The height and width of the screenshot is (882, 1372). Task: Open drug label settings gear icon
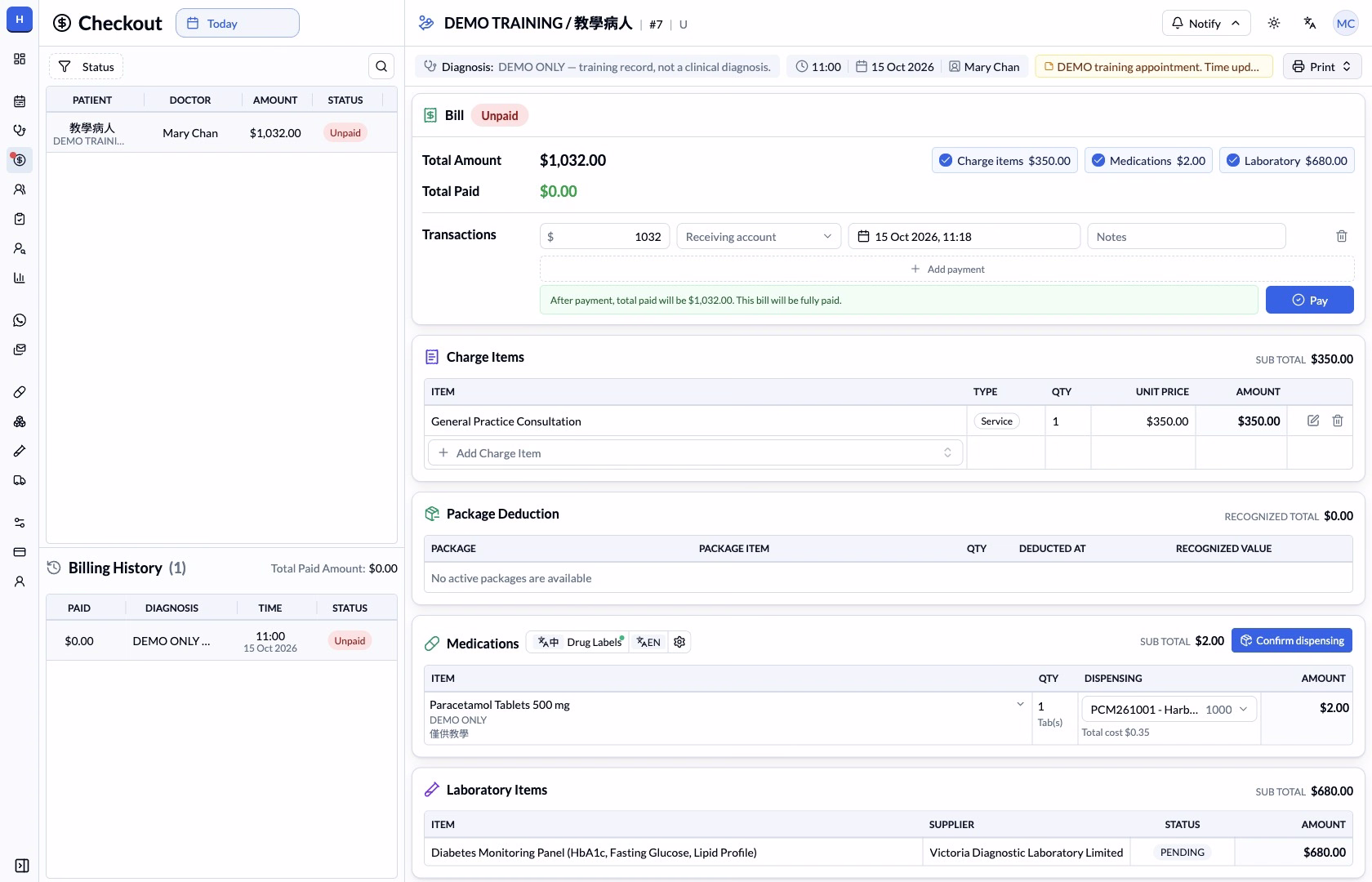679,642
